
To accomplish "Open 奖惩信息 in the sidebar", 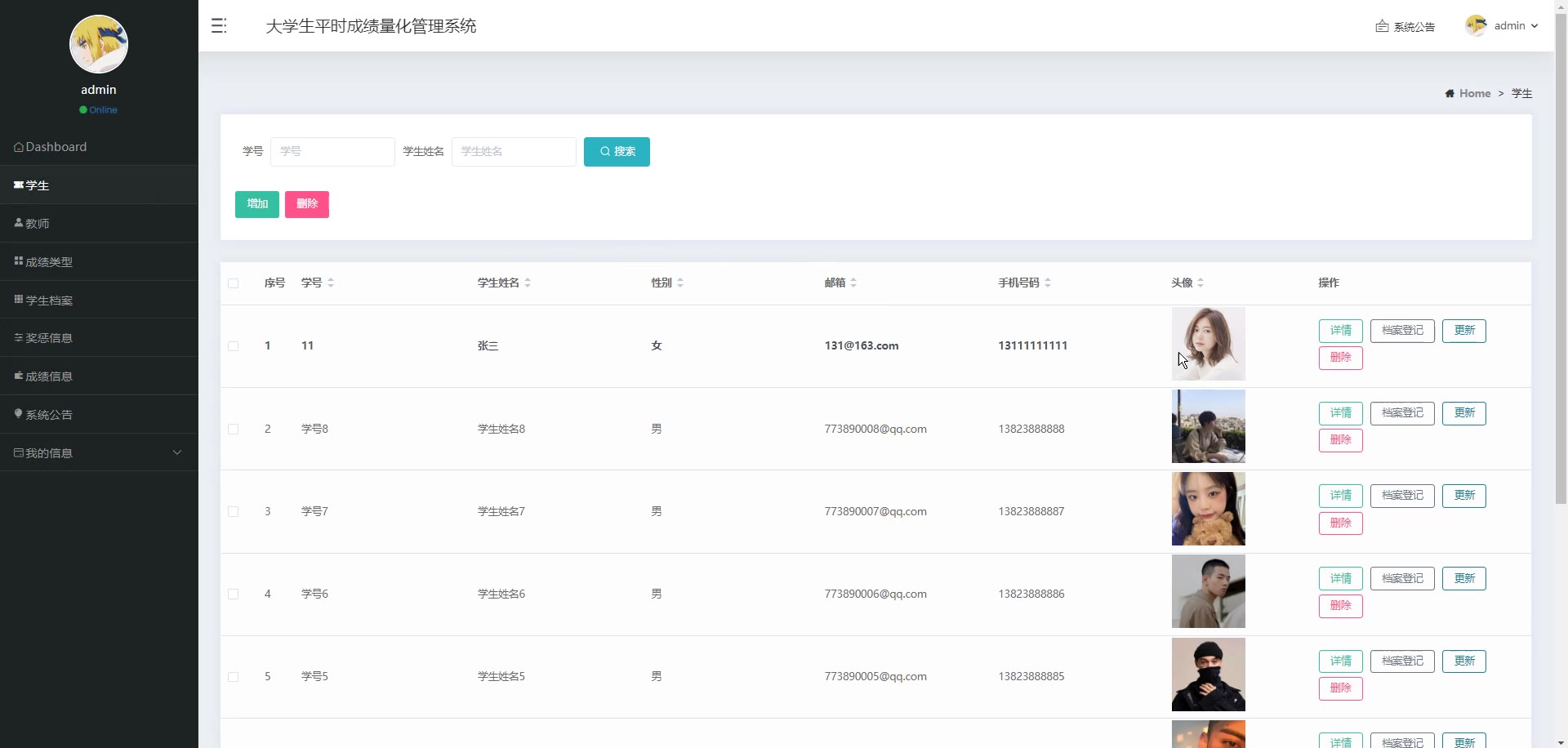I will [99, 338].
